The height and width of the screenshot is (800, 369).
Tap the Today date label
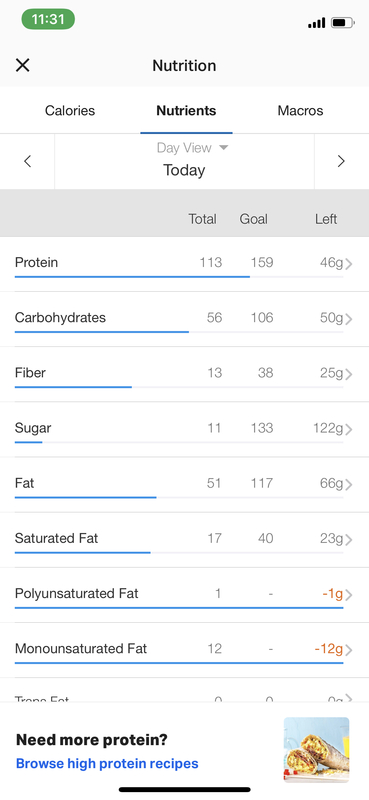click(x=184, y=170)
